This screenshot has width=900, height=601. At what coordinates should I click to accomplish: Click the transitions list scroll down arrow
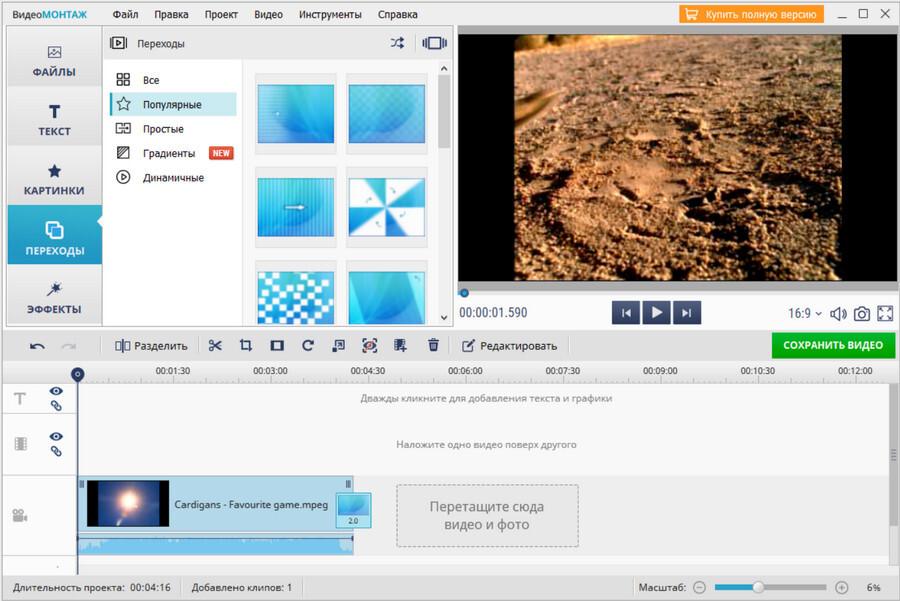[x=444, y=317]
